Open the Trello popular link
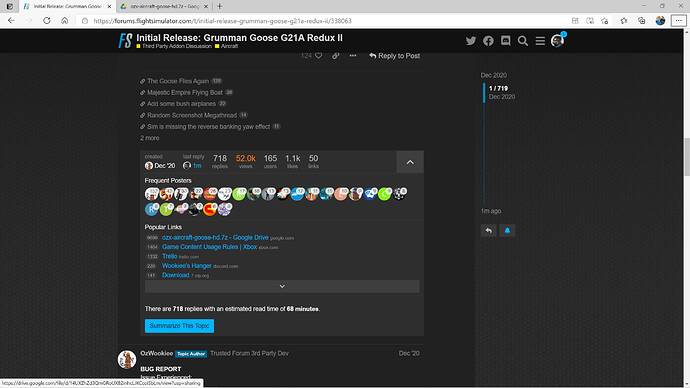This screenshot has height=388, width=690. (169, 256)
